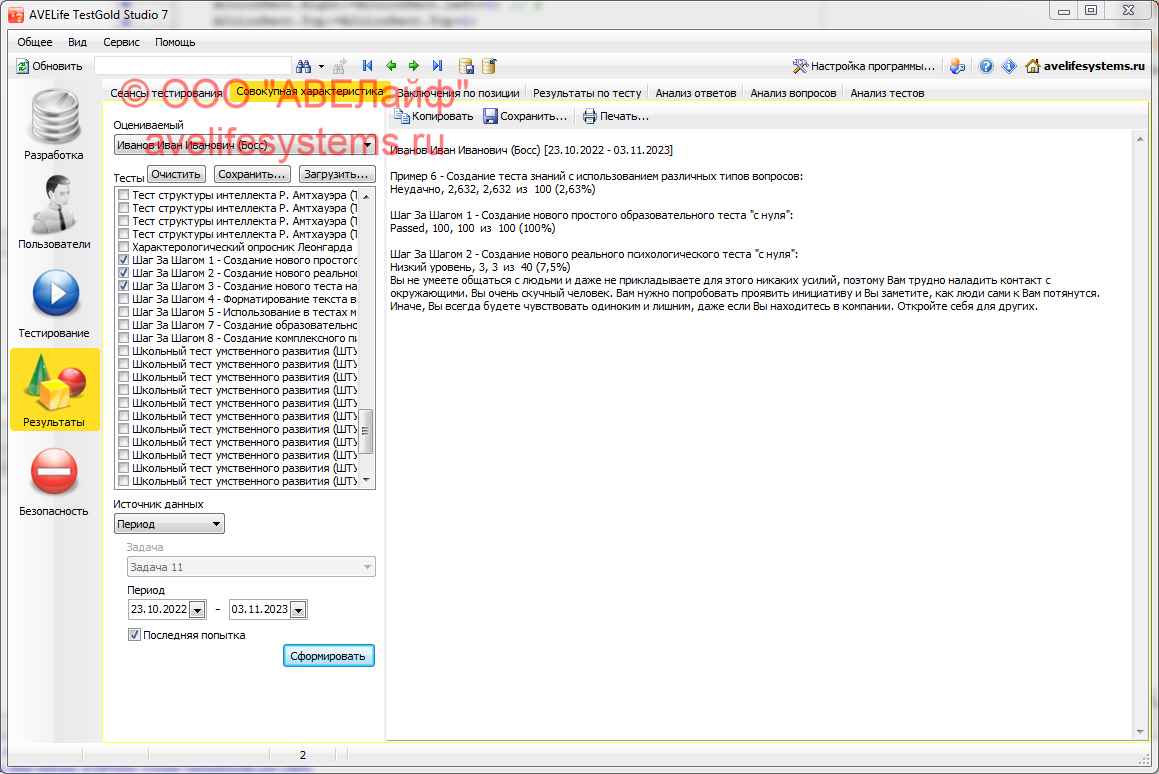The height and width of the screenshot is (774, 1159).
Task: Go to the next record with the green right arrow
Action: tap(413, 66)
